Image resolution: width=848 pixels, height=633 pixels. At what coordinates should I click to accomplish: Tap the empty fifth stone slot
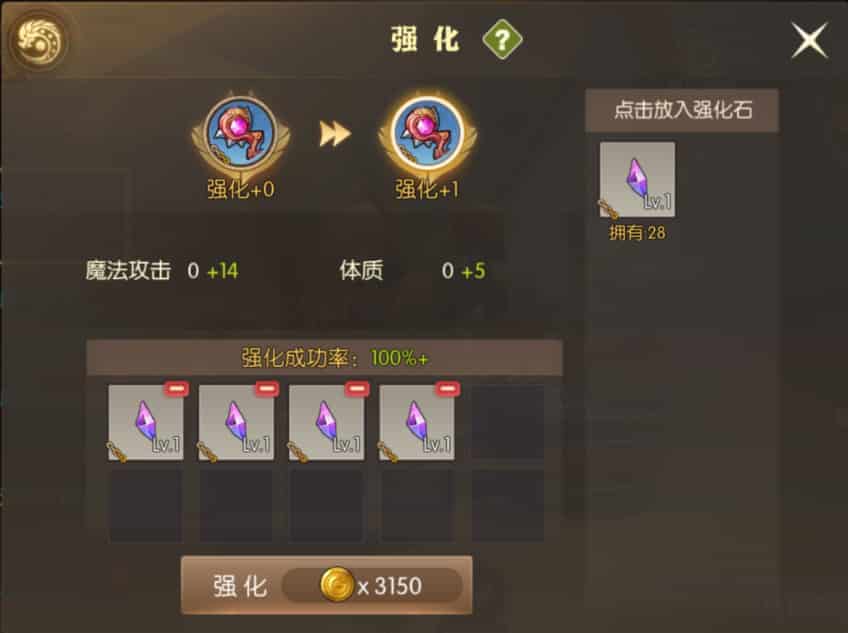(x=507, y=423)
